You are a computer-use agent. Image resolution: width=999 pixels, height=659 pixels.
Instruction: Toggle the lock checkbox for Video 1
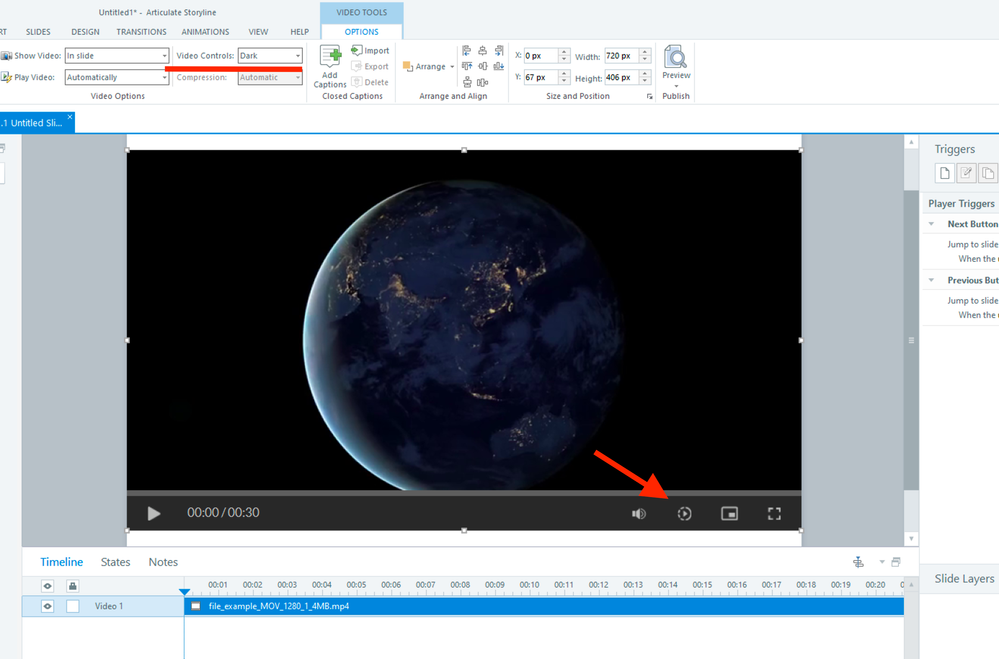[73, 606]
